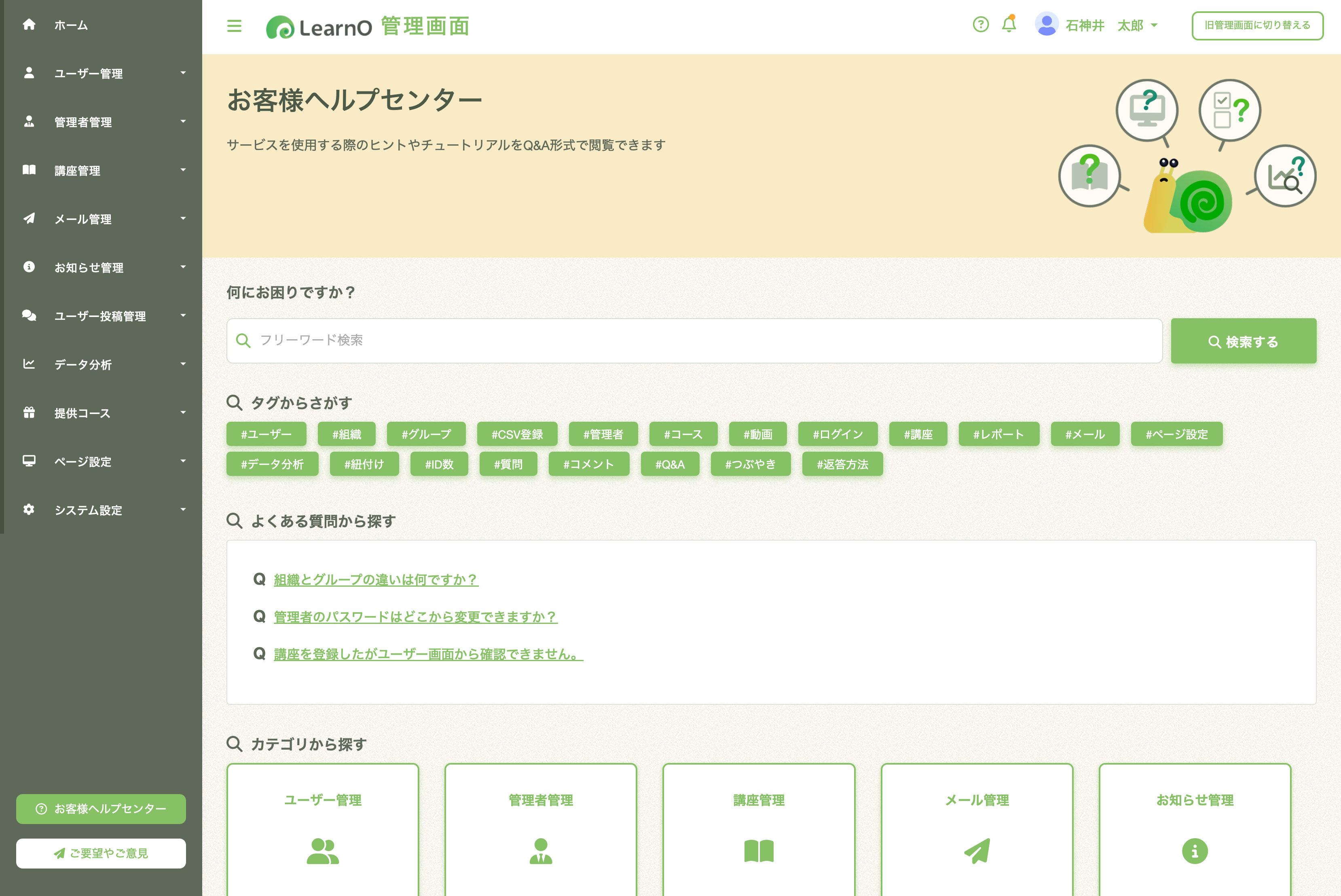Click the 検索する search button
The image size is (1341, 896).
(1243, 341)
